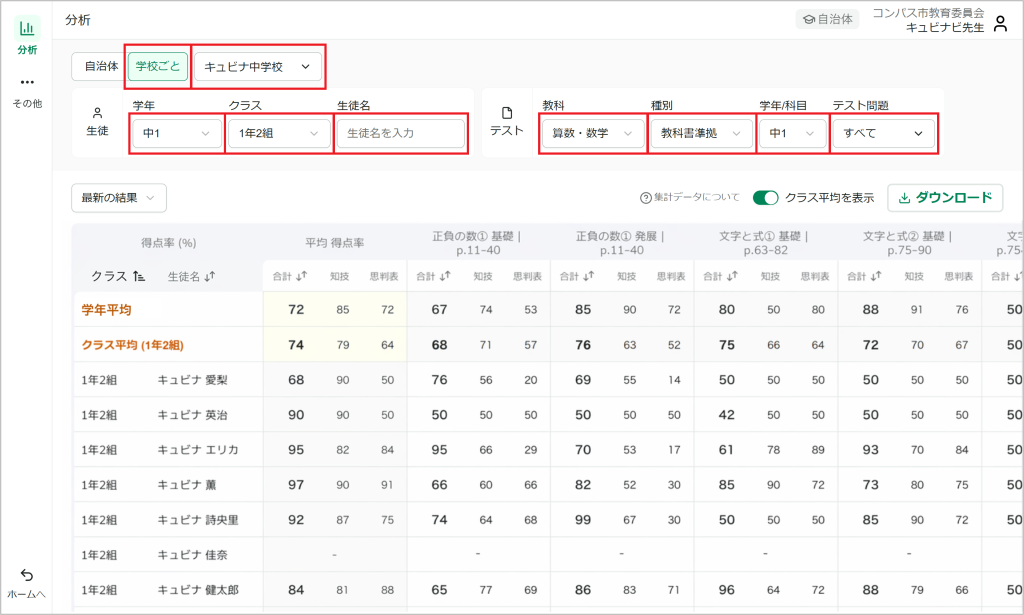Open the 学年/科目 dropdown showing 中1

792,133
